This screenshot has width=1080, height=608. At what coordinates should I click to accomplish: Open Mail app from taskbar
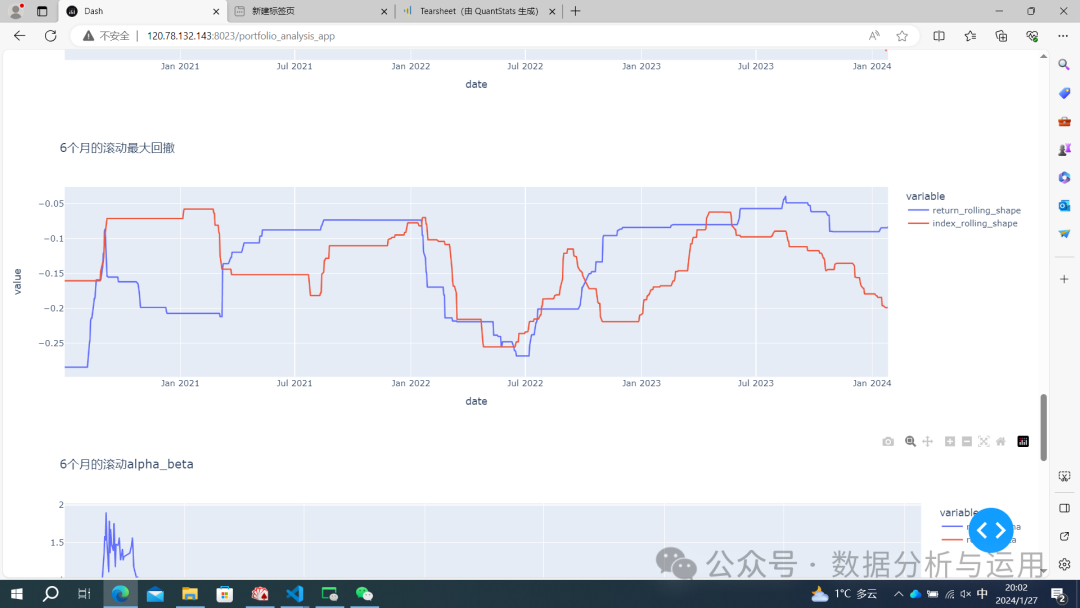pyautogui.click(x=155, y=594)
